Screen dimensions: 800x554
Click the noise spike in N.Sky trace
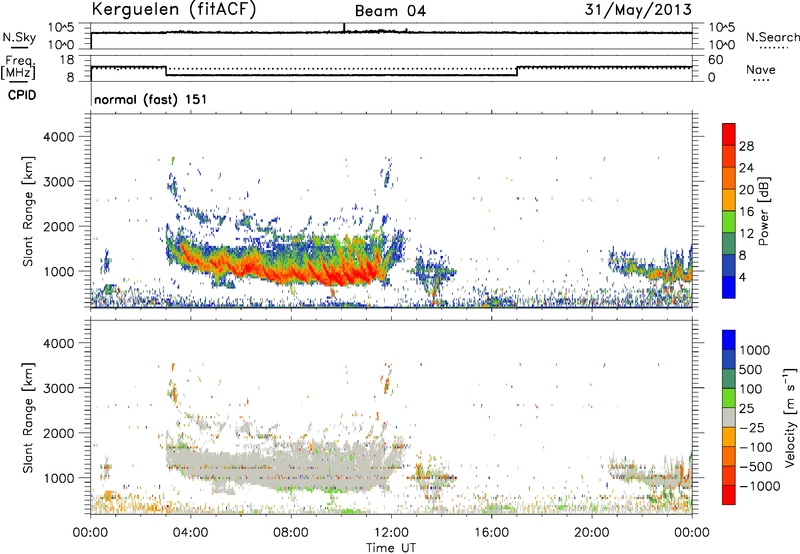coord(344,28)
